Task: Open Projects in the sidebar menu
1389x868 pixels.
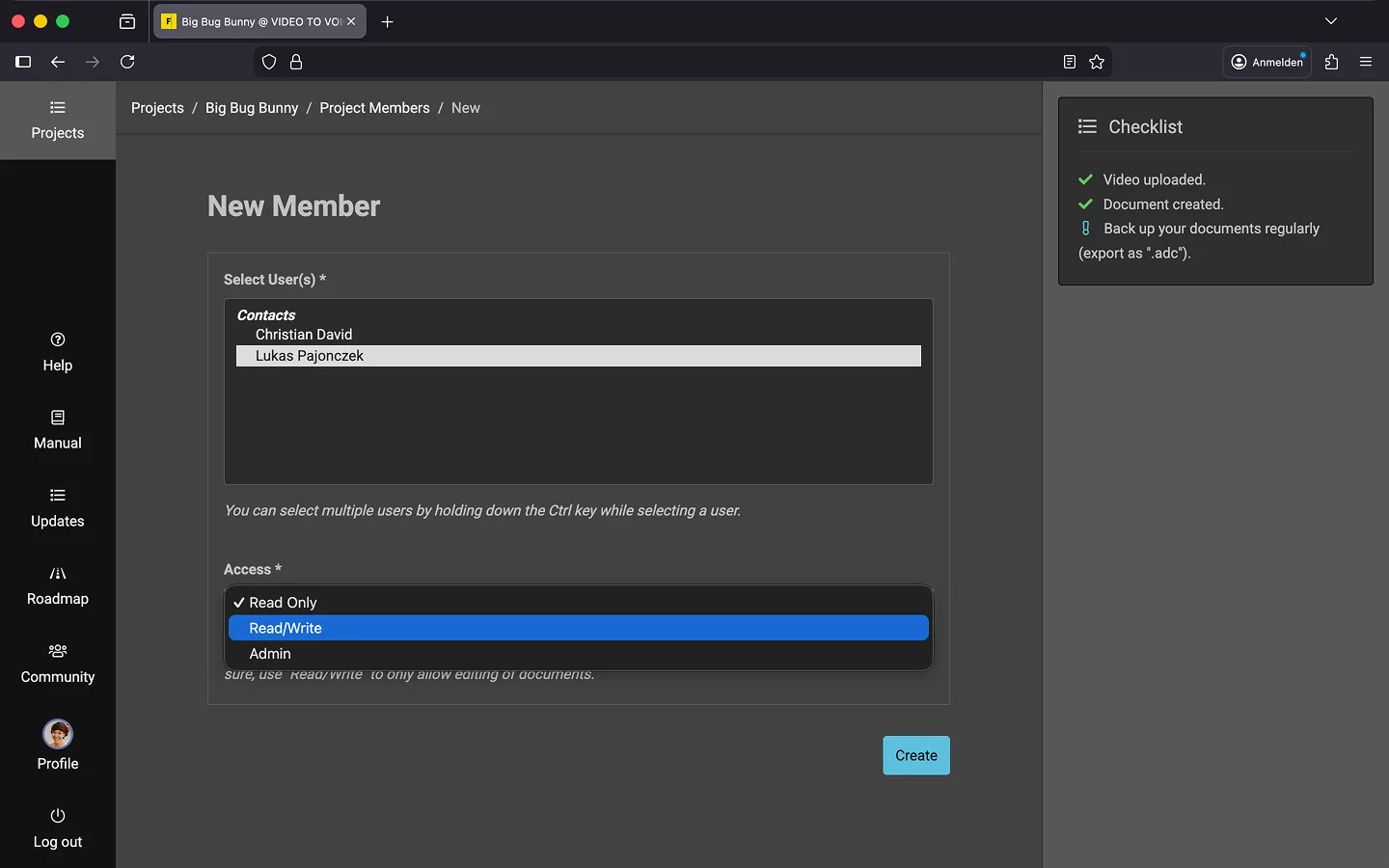Action: click(x=57, y=121)
